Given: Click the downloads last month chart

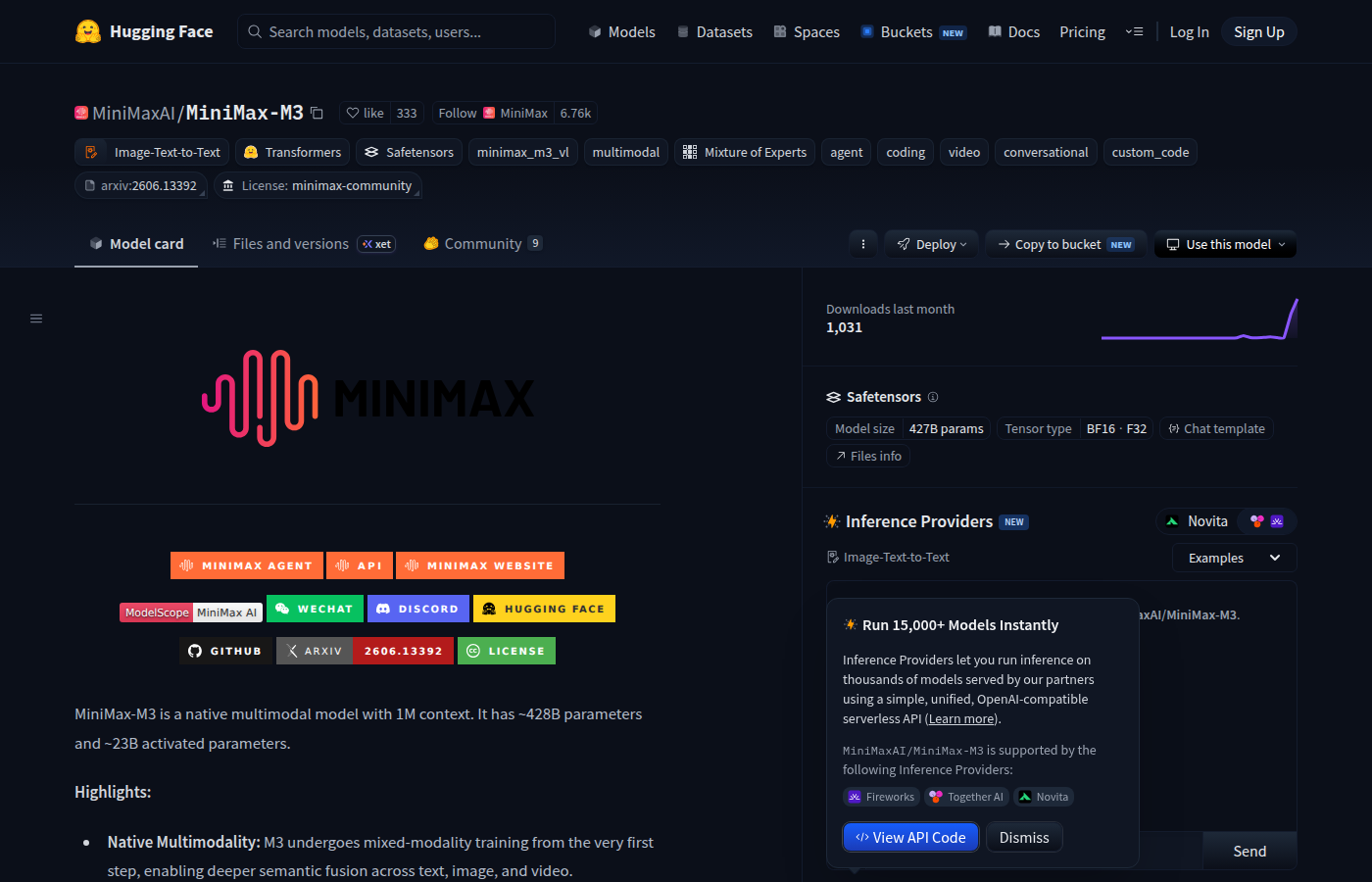Looking at the screenshot, I should click(x=1200, y=319).
